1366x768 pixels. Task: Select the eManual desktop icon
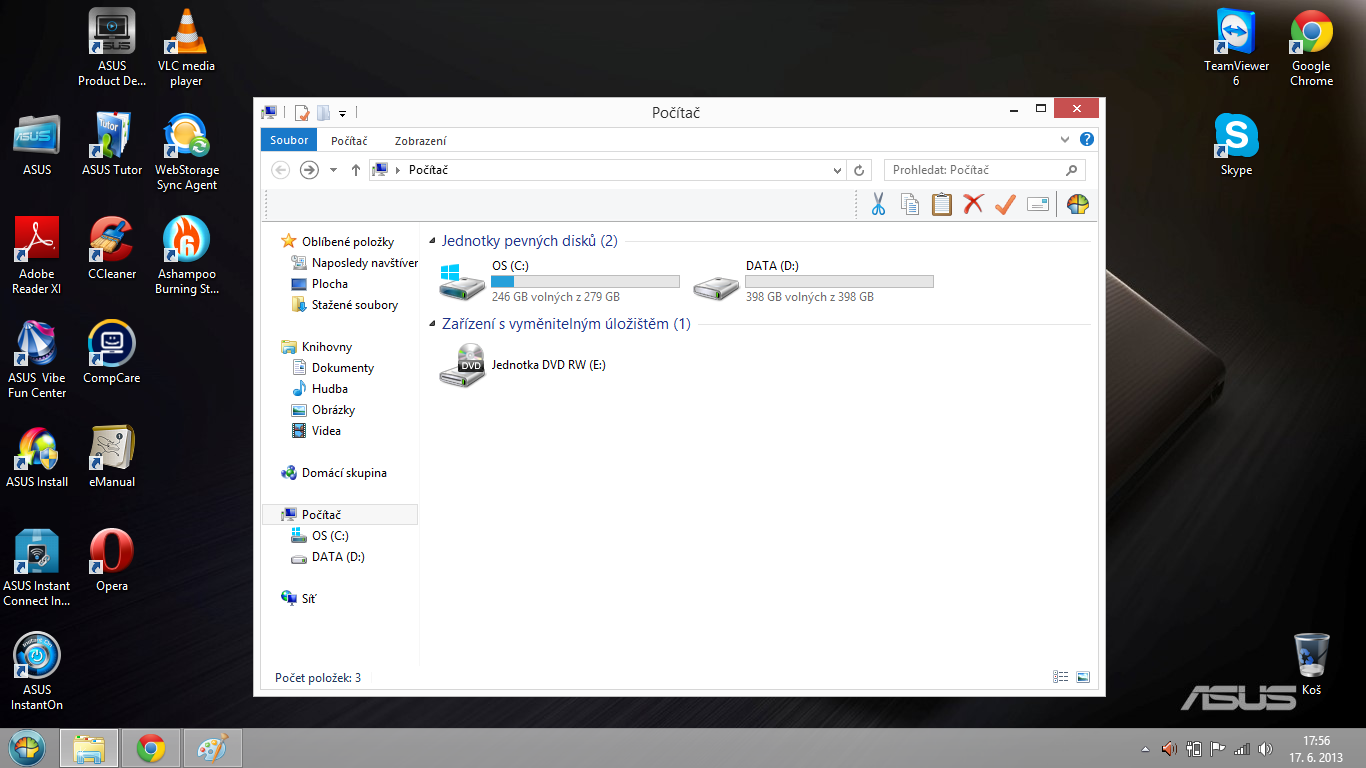pyautogui.click(x=112, y=456)
